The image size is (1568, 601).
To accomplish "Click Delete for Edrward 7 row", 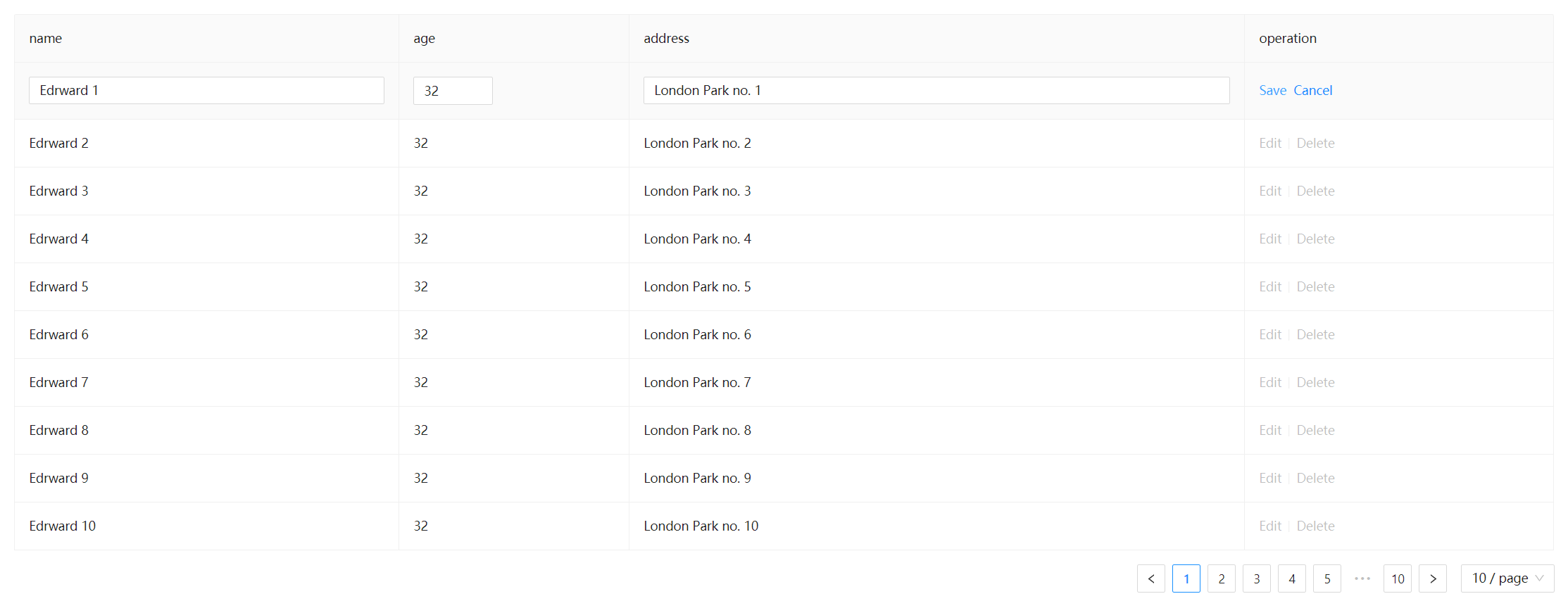I will 1315,383.
